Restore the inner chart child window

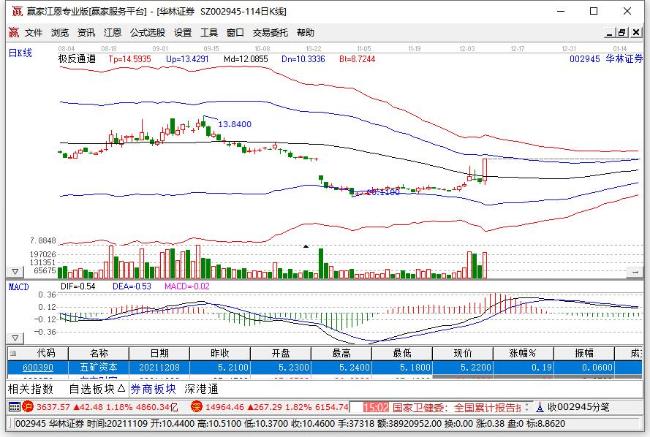coord(621,33)
